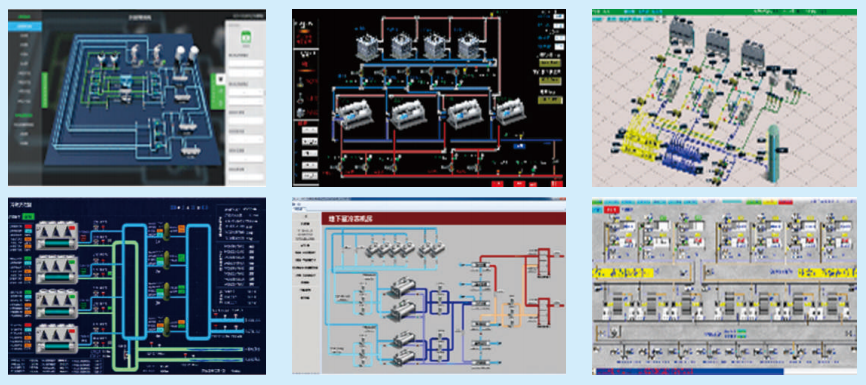Select the leftmost chiller in the black schematic panel

[x=355, y=114]
